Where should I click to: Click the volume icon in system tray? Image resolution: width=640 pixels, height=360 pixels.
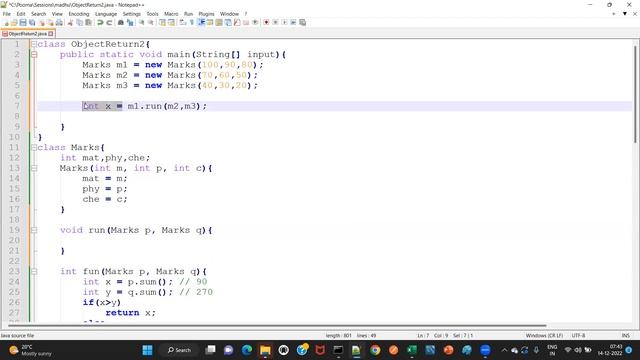click(578, 350)
